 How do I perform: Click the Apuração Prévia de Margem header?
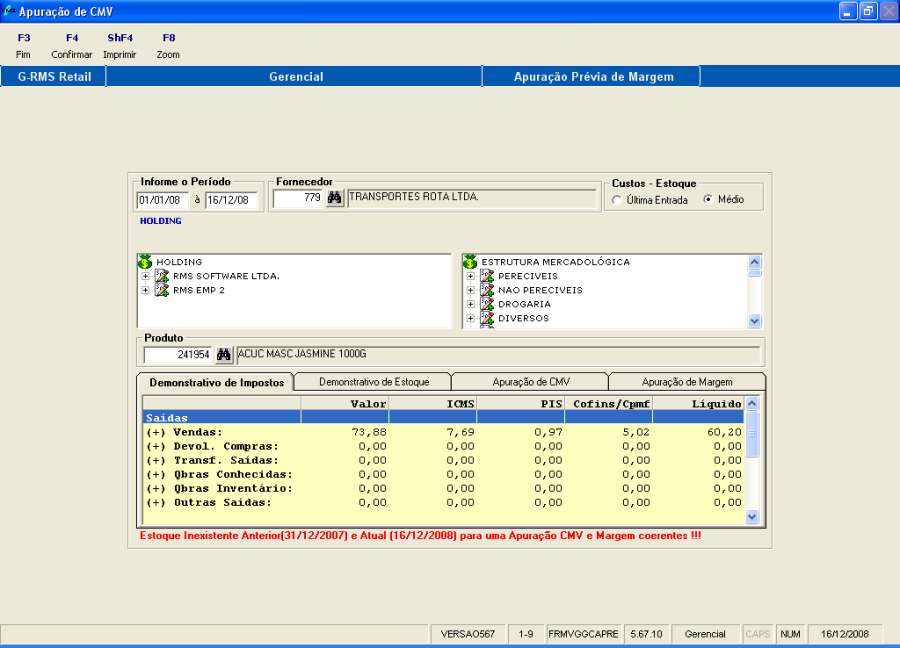592,76
